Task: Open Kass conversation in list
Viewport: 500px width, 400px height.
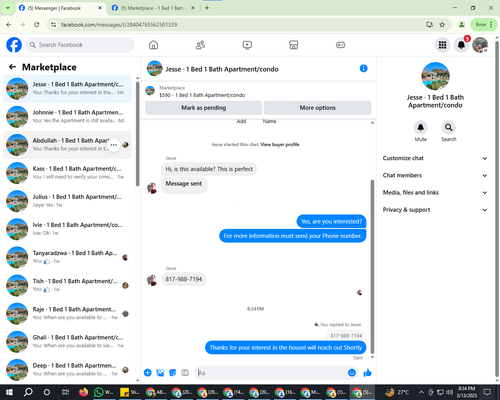Action: tap(67, 173)
